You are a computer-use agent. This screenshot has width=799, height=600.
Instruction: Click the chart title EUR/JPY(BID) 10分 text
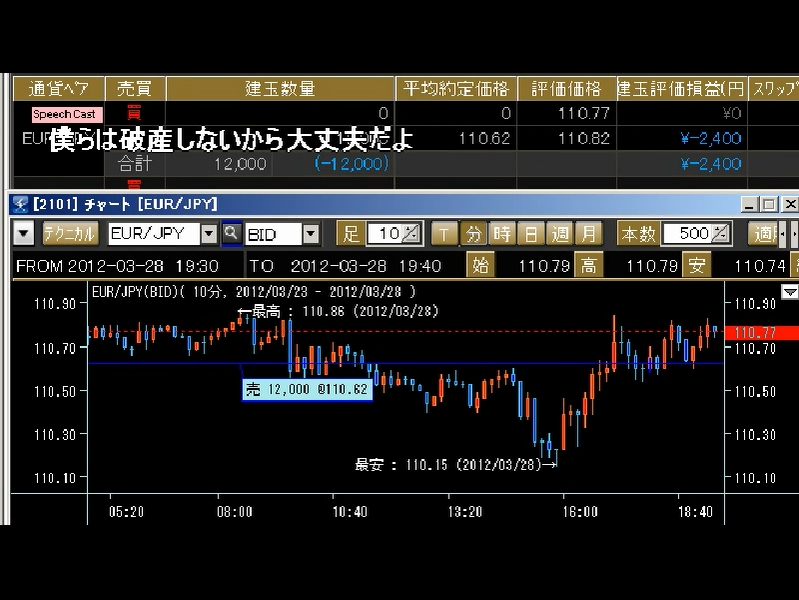click(x=254, y=292)
